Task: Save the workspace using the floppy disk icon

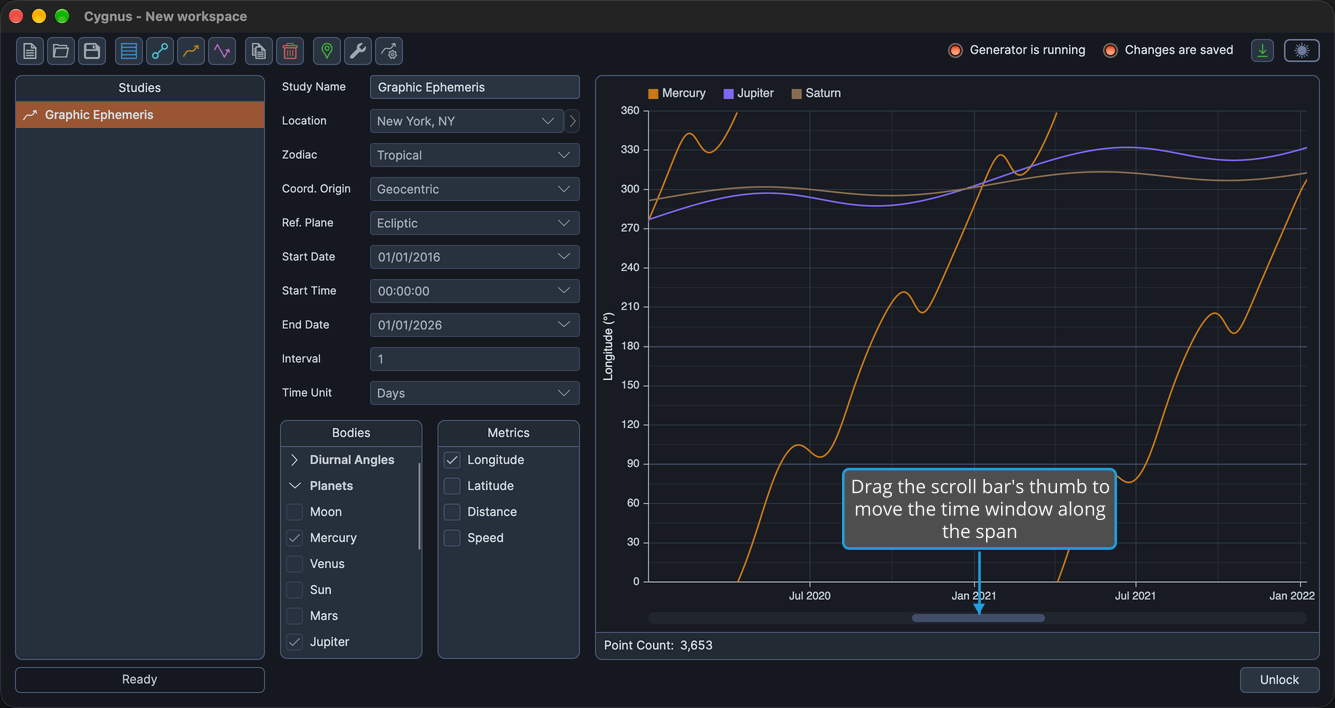Action: pyautogui.click(x=92, y=51)
